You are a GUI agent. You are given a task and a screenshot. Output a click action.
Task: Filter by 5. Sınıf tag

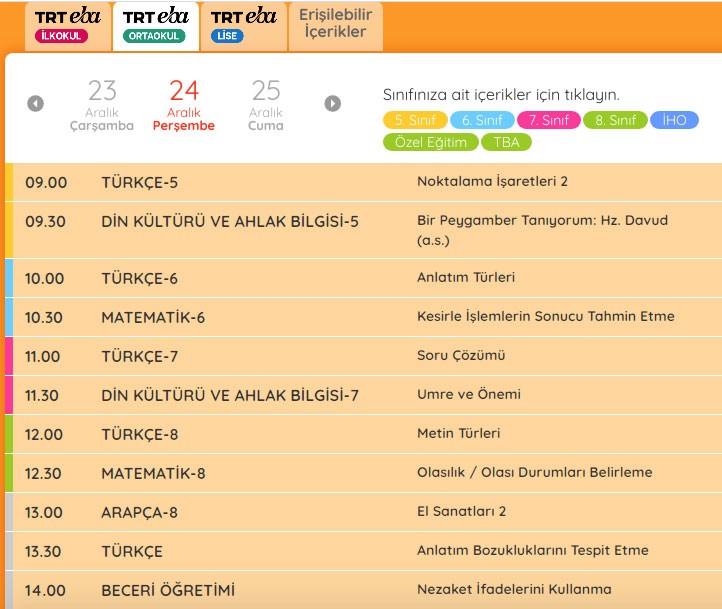coord(413,120)
